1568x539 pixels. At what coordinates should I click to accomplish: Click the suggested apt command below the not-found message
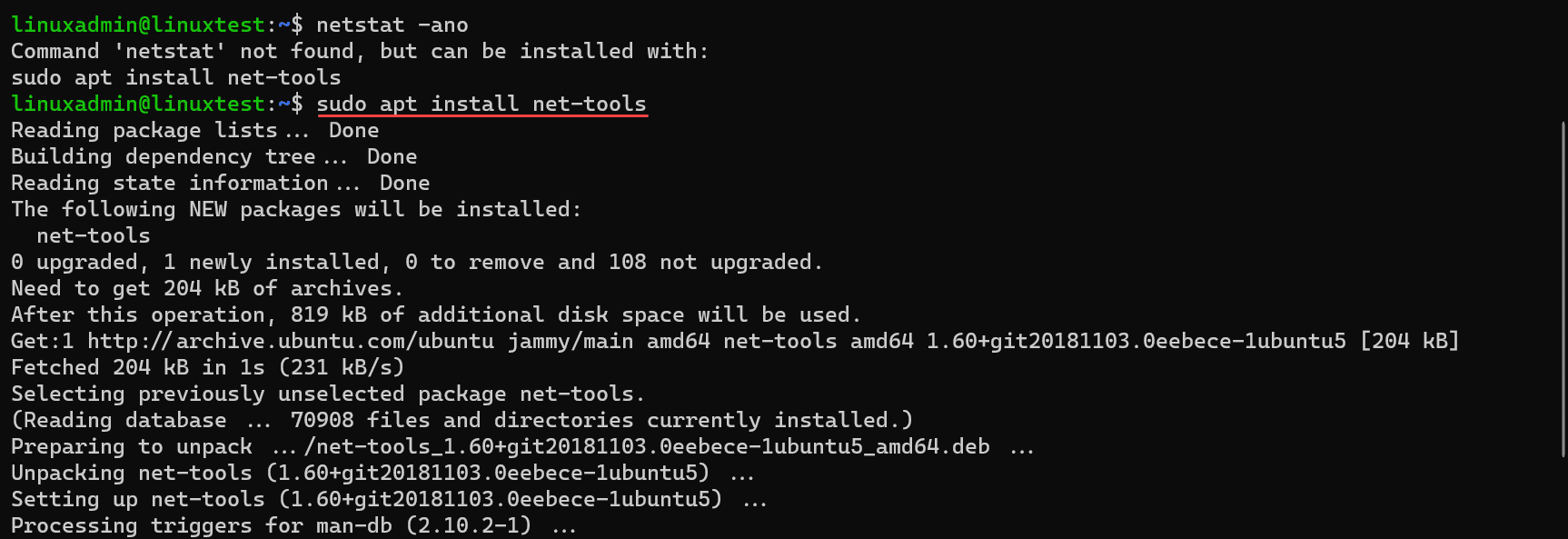click(176, 78)
